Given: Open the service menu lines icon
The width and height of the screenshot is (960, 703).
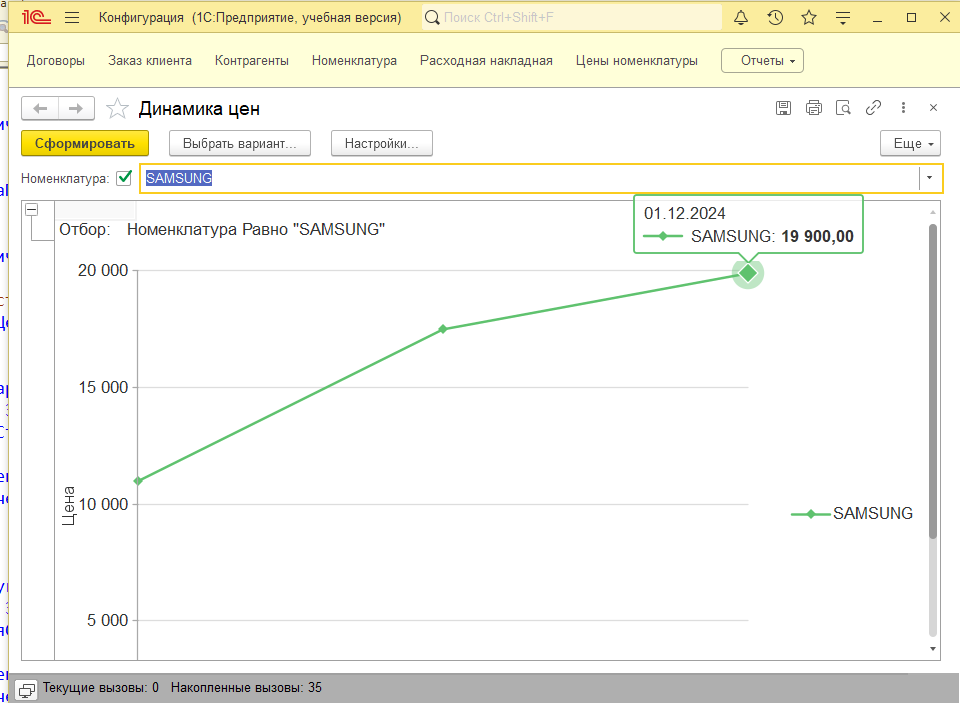Looking at the screenshot, I should (x=843, y=18).
